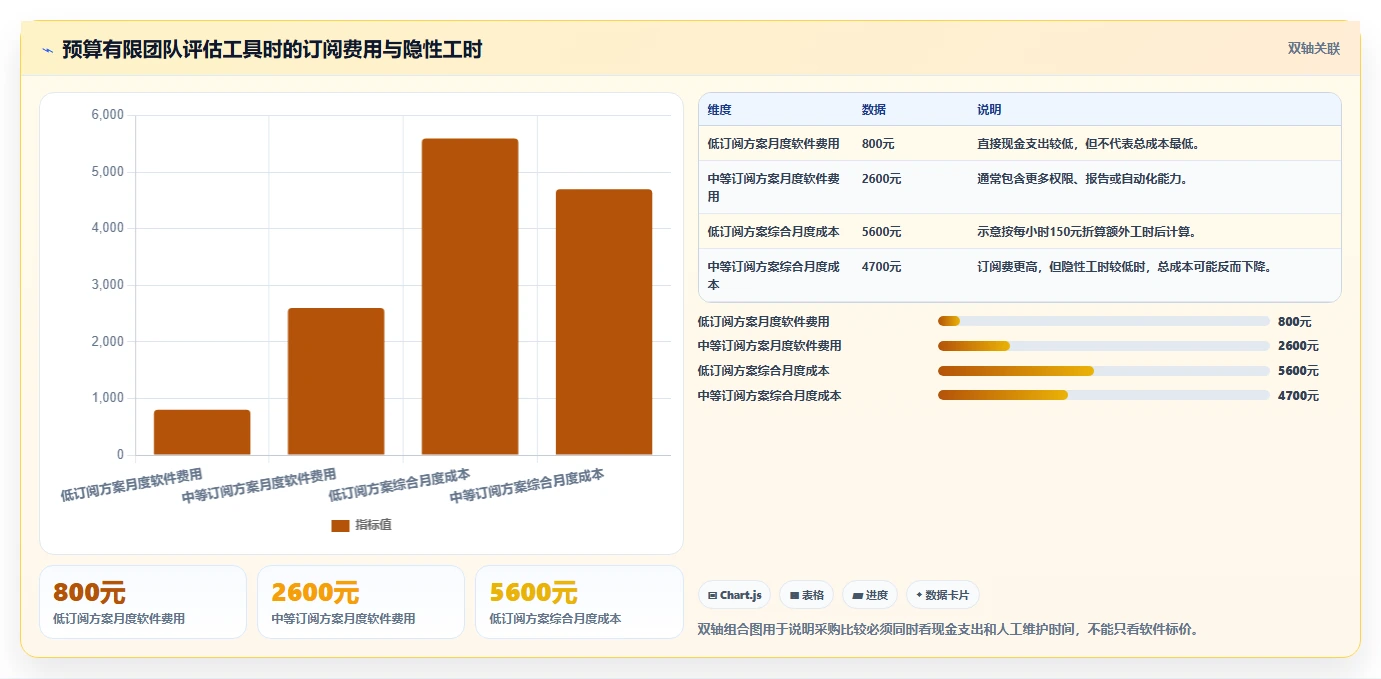Image resolution: width=1381 pixels, height=679 pixels.
Task: Open the 800元 data card
Action: (x=143, y=602)
